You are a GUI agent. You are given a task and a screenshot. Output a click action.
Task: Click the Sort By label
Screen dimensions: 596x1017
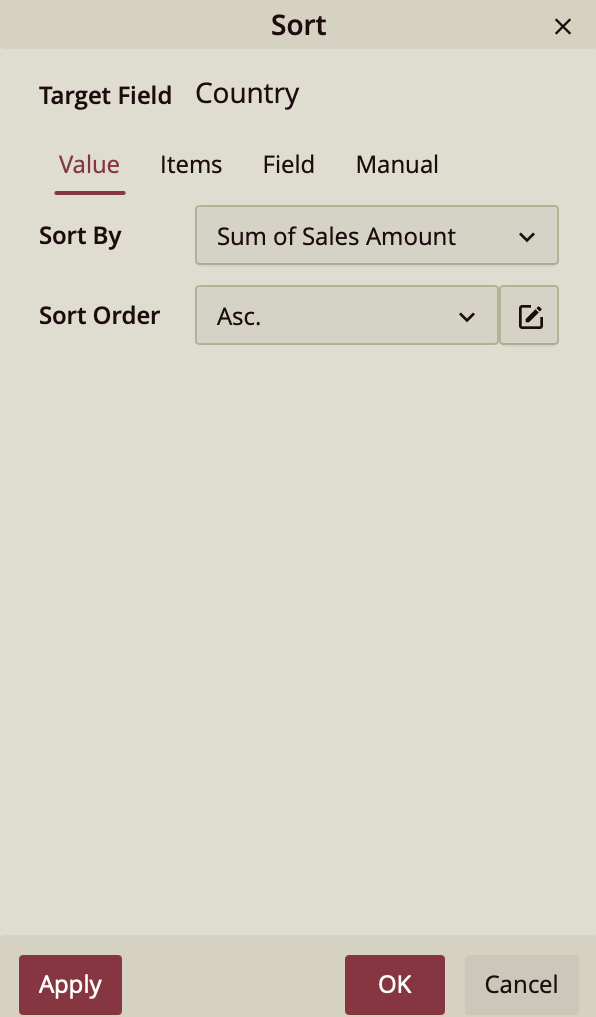[x=80, y=237]
